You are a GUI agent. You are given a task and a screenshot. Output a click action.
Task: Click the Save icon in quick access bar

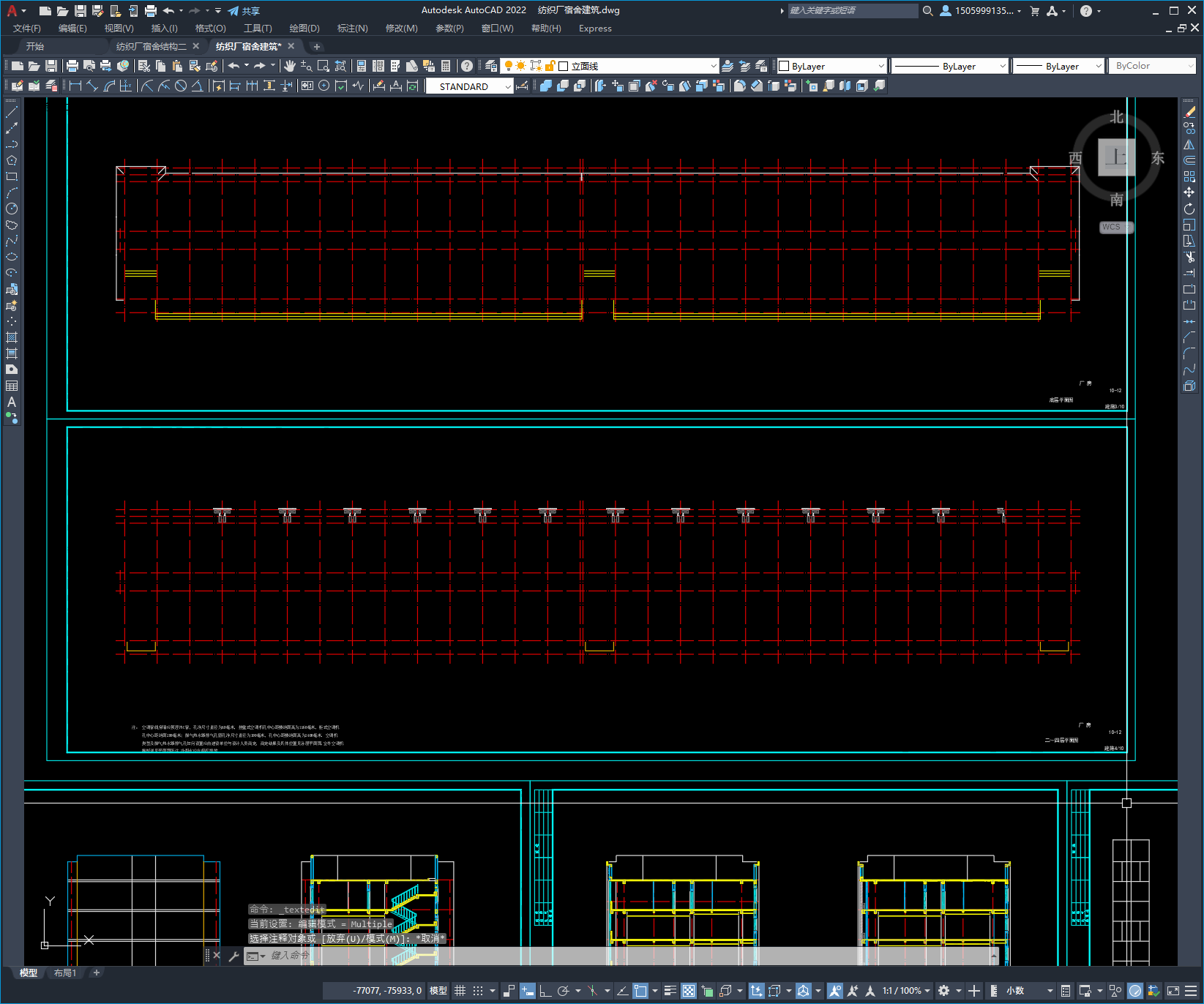pos(81,11)
